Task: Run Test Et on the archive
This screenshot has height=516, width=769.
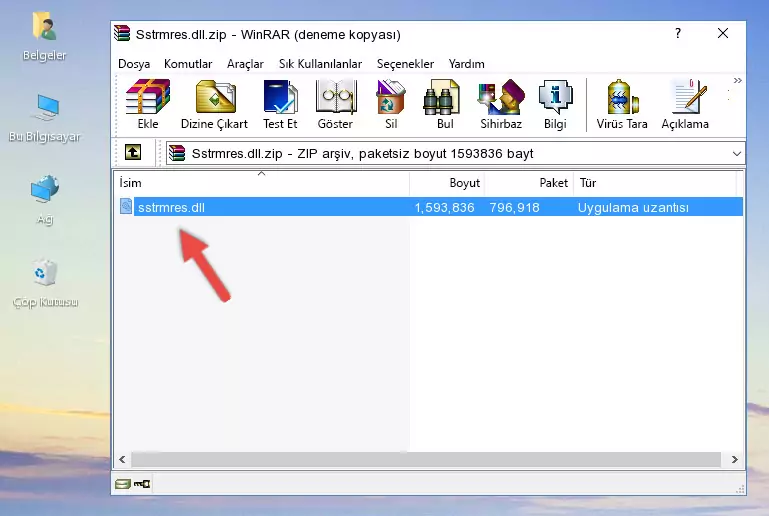Action: [280, 104]
